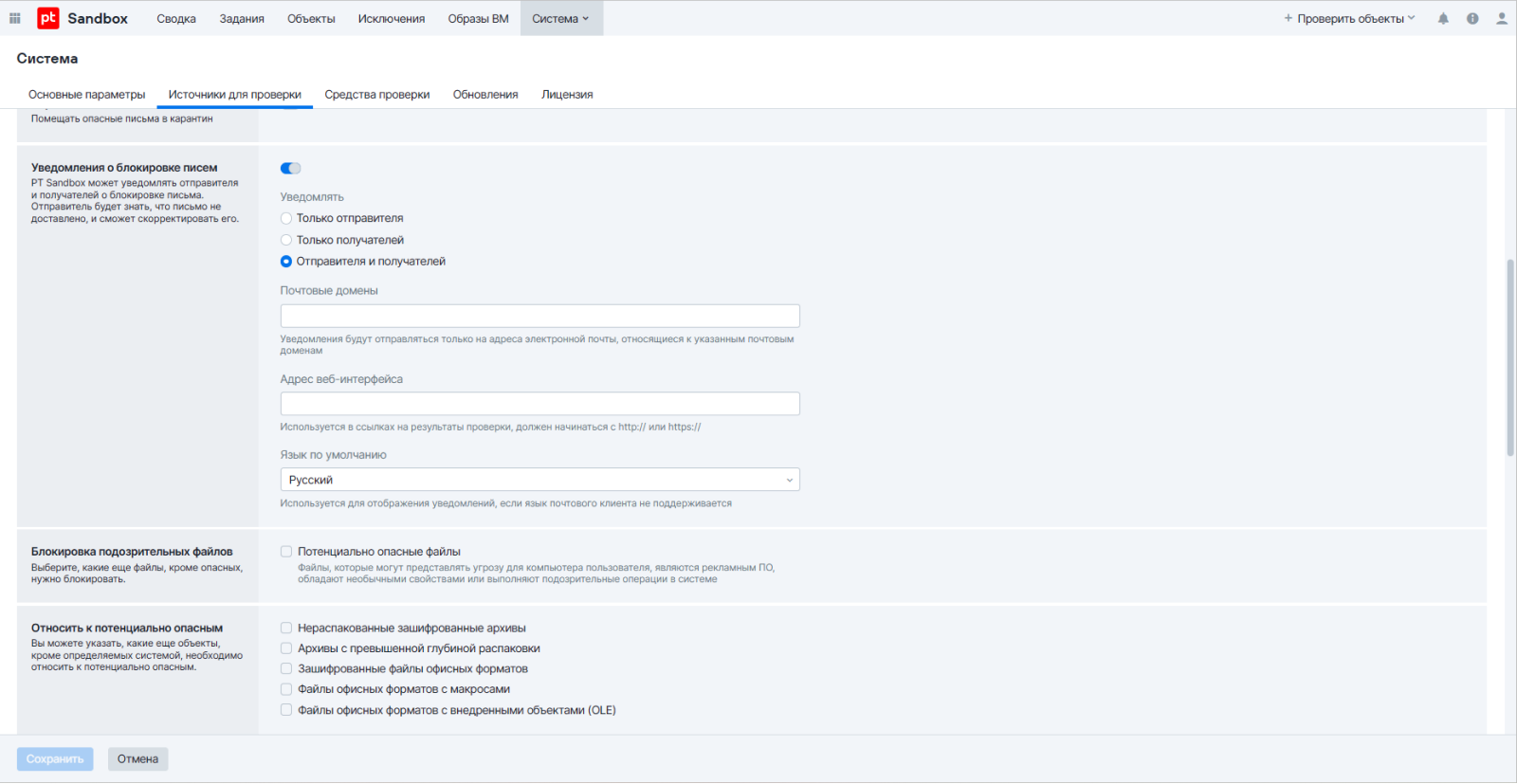This screenshot has width=1517, height=784.
Task: Open the info help icon
Action: [1472, 18]
